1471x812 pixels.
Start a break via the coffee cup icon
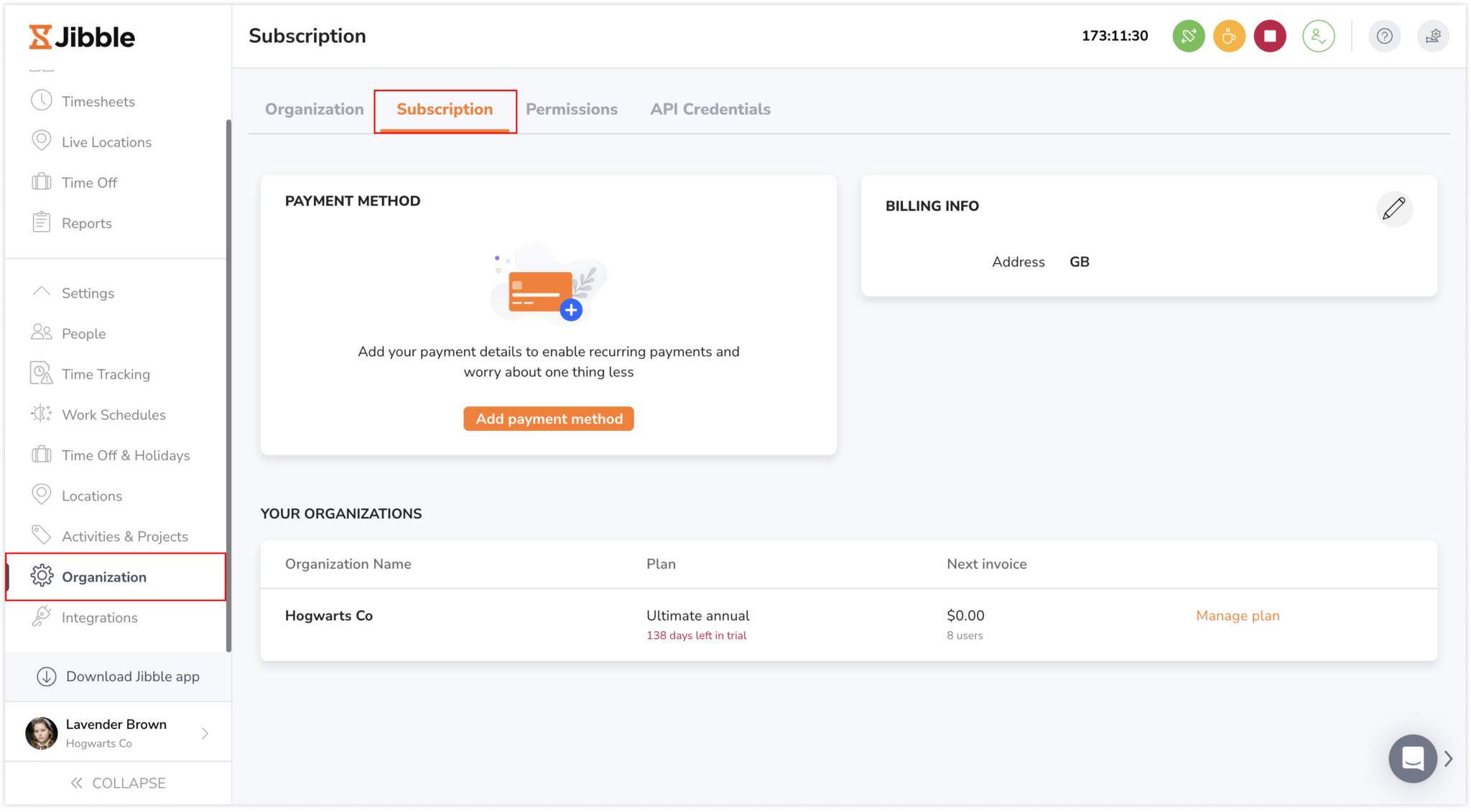coord(1228,35)
